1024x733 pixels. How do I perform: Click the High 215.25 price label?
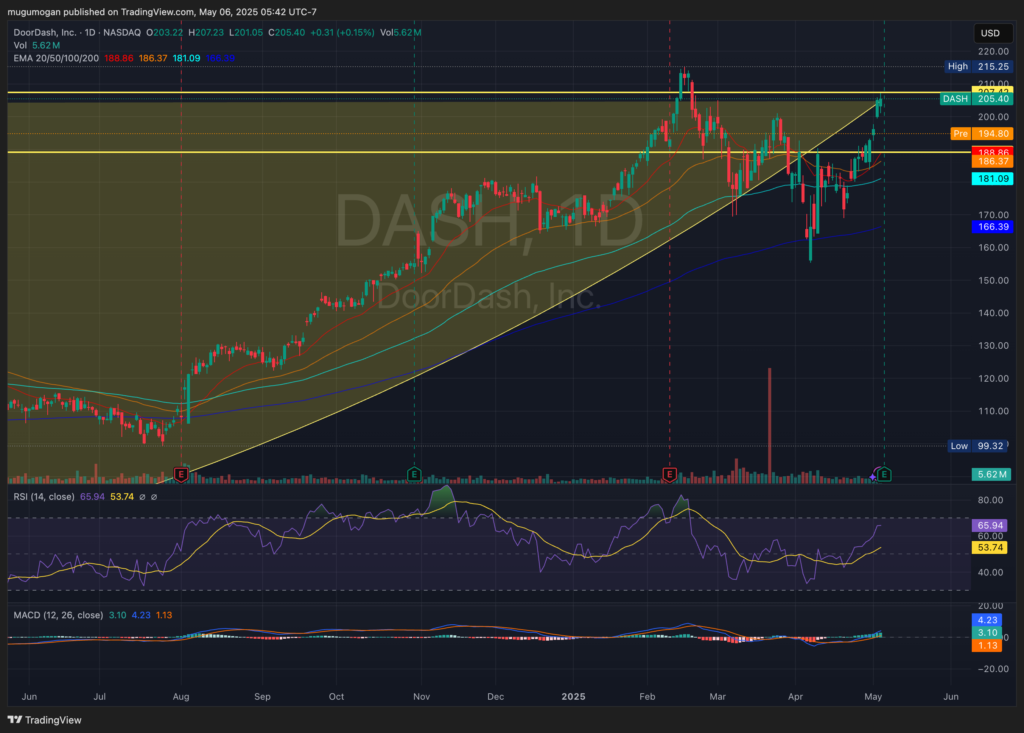(979, 66)
